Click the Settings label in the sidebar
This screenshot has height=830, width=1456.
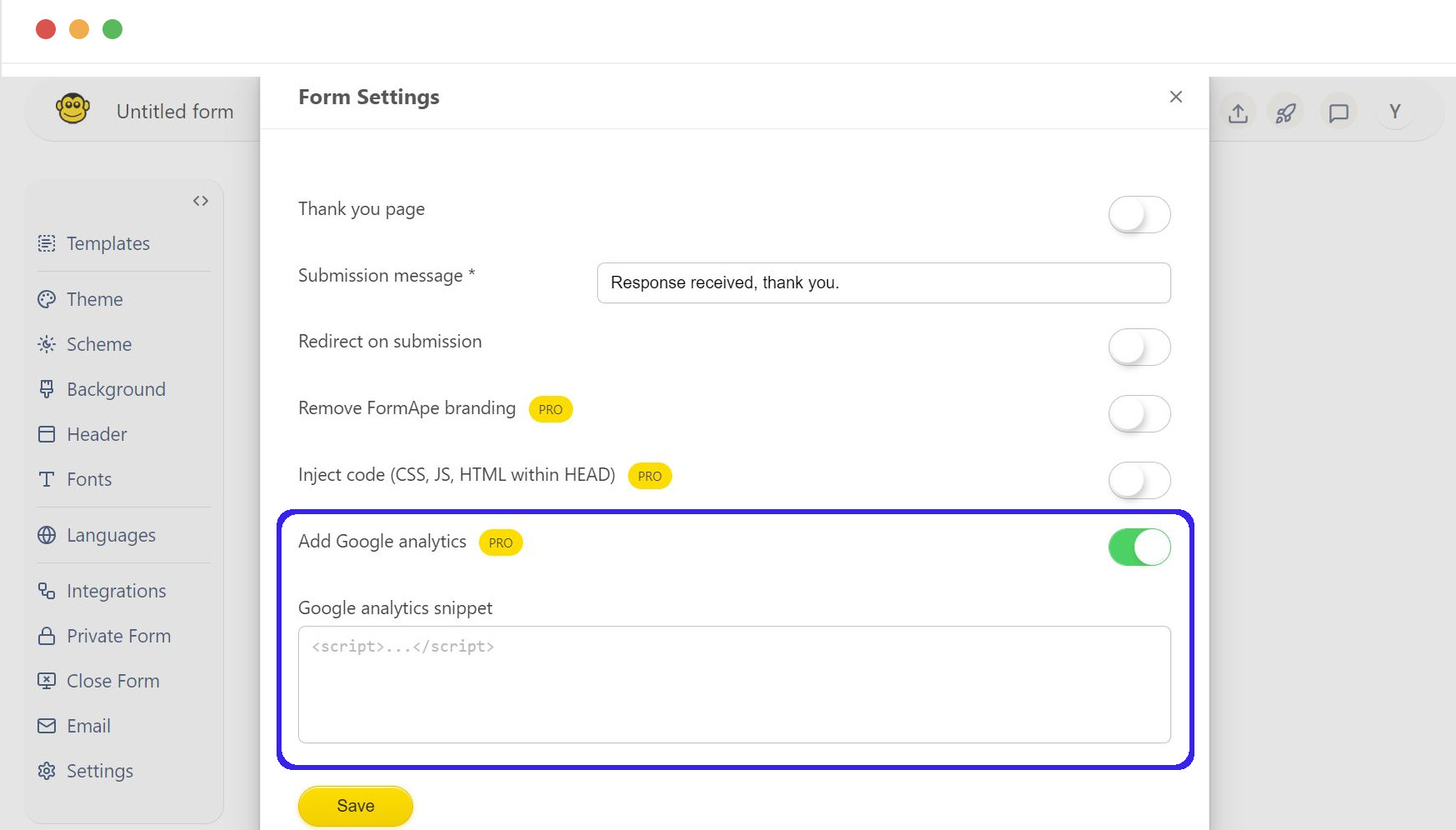click(x=100, y=771)
